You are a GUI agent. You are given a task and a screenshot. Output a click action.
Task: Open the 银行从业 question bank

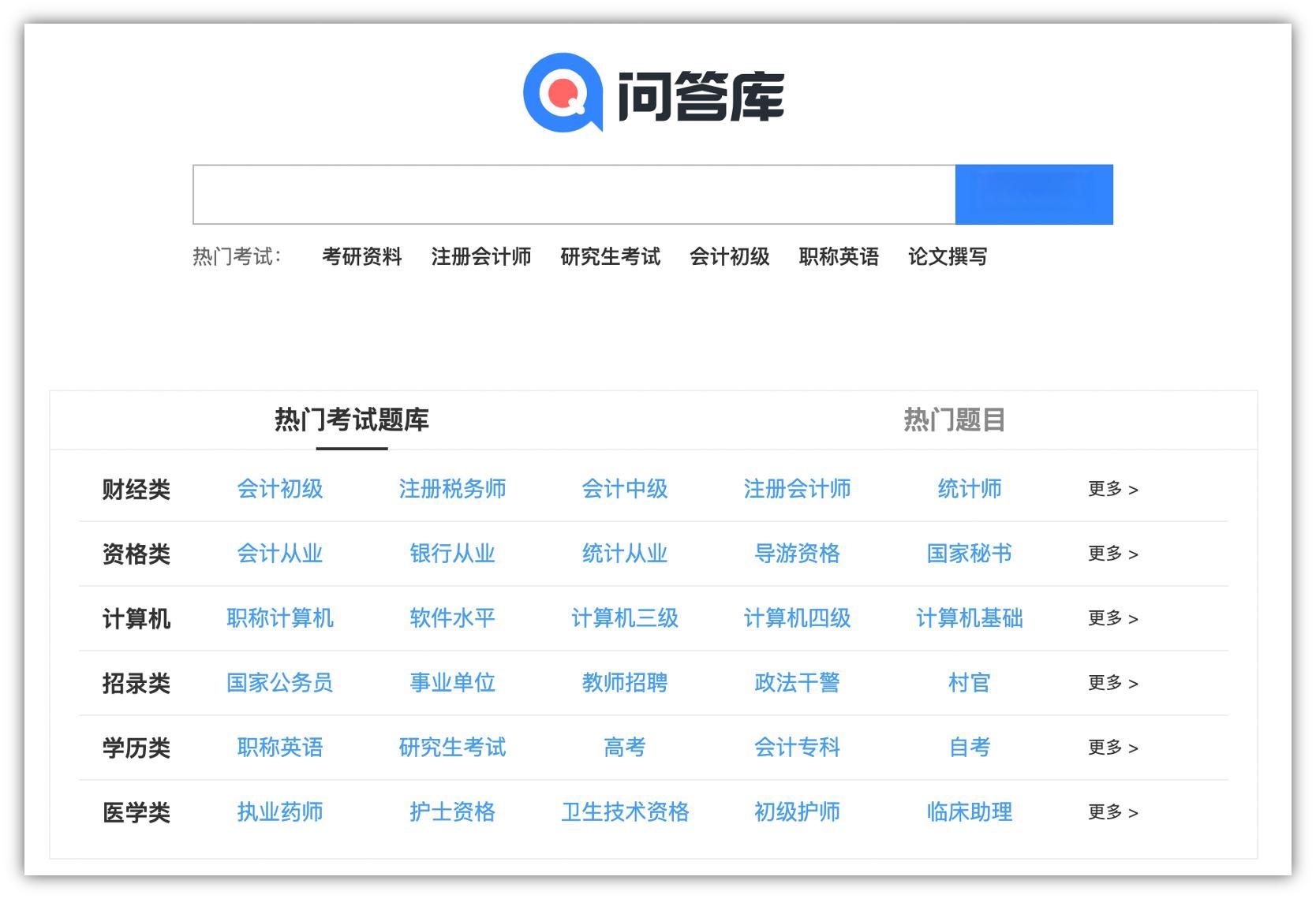pyautogui.click(x=452, y=554)
